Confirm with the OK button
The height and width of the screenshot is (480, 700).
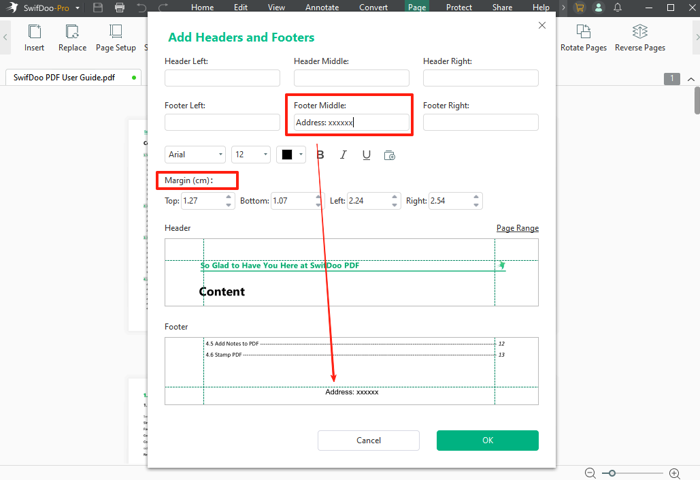point(488,440)
